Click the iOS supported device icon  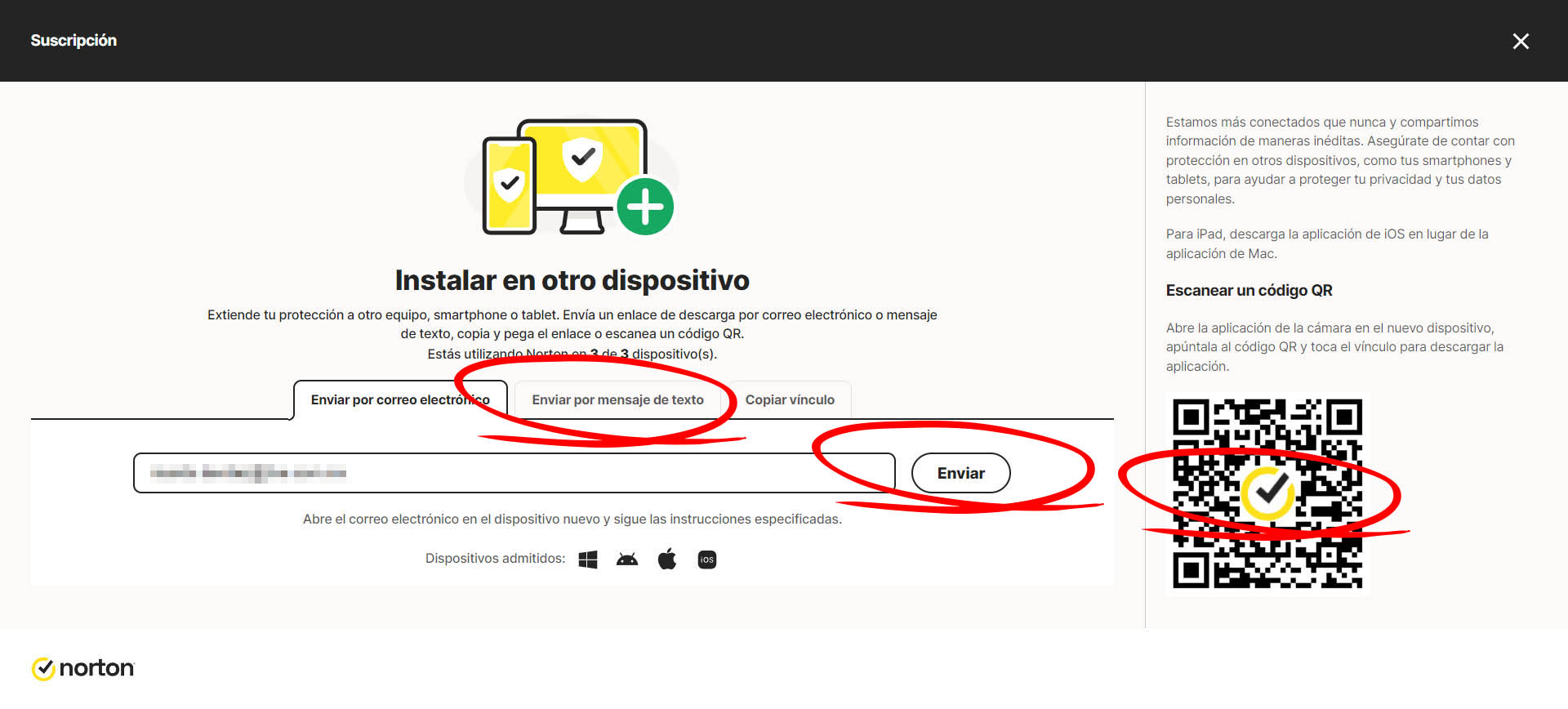click(x=707, y=560)
